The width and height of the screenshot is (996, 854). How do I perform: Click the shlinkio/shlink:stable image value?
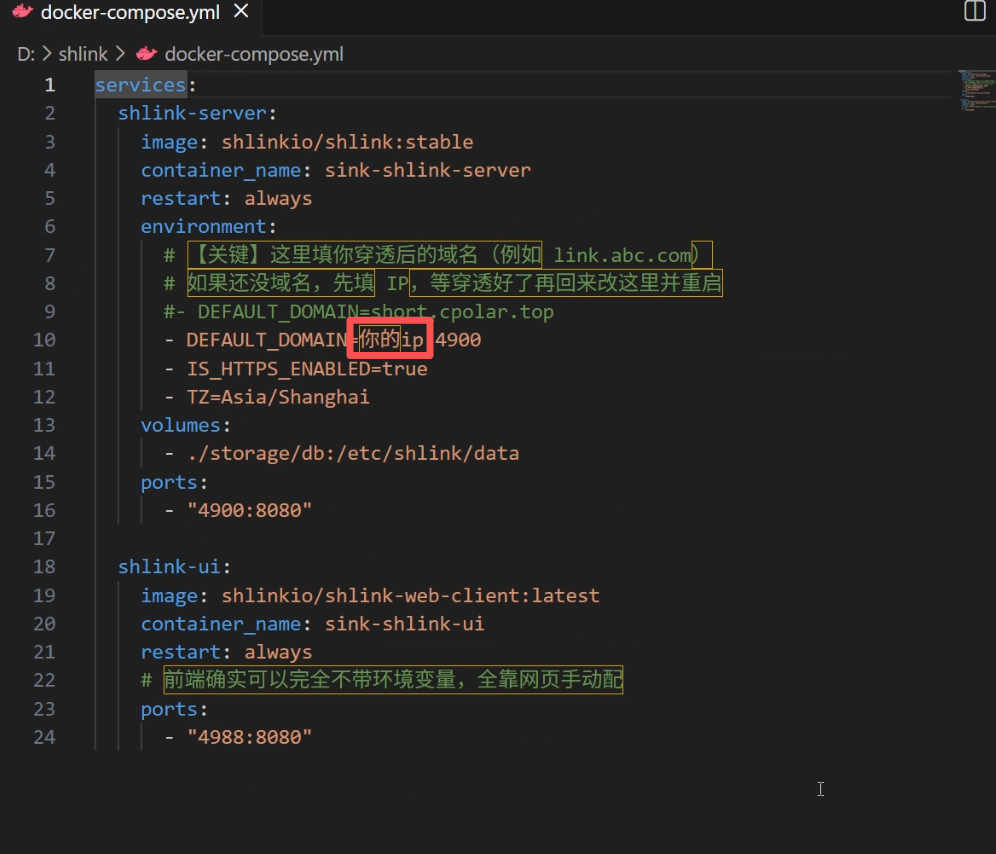347,142
